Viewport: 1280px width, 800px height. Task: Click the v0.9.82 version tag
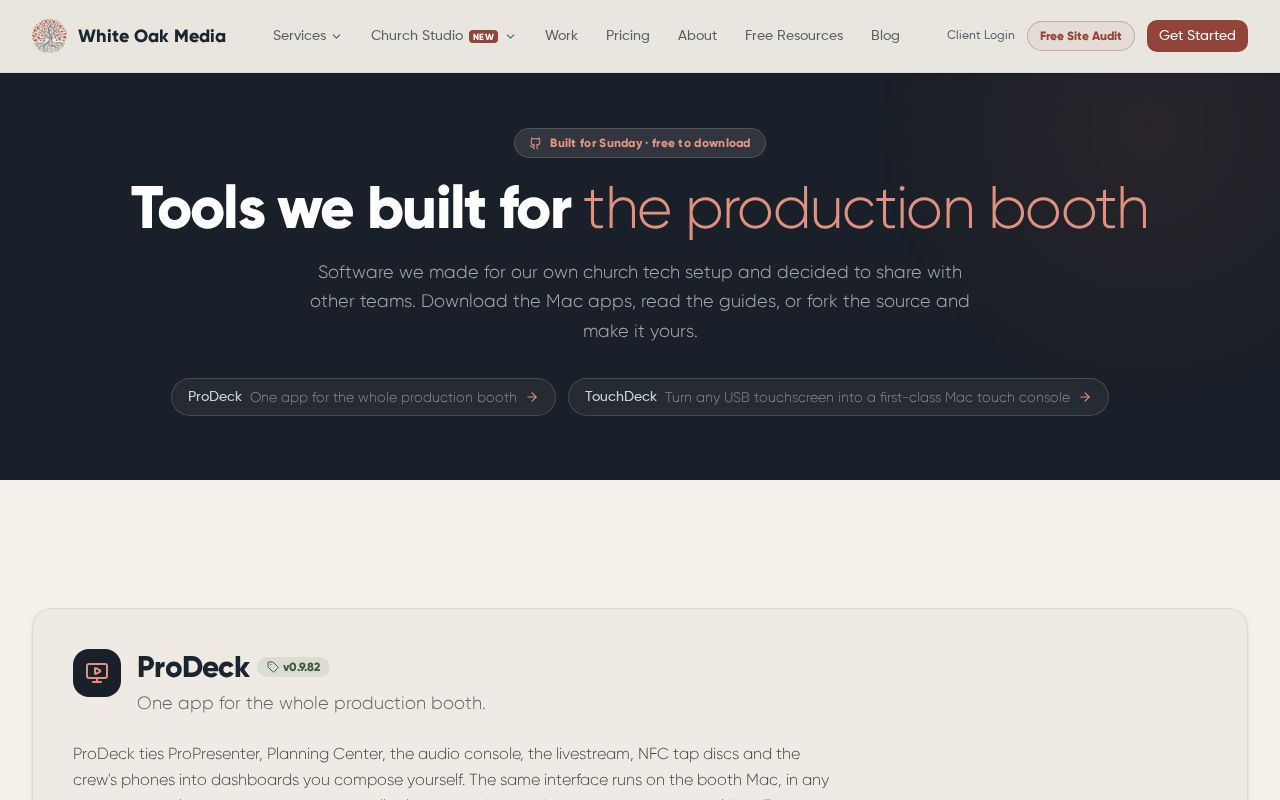(293, 667)
